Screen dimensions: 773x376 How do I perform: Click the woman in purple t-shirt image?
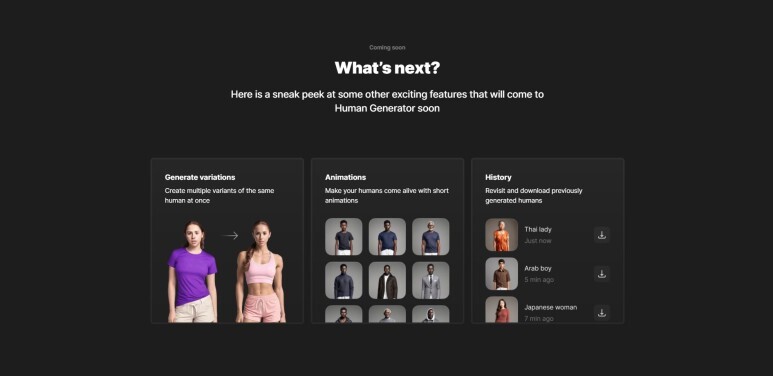click(x=192, y=272)
